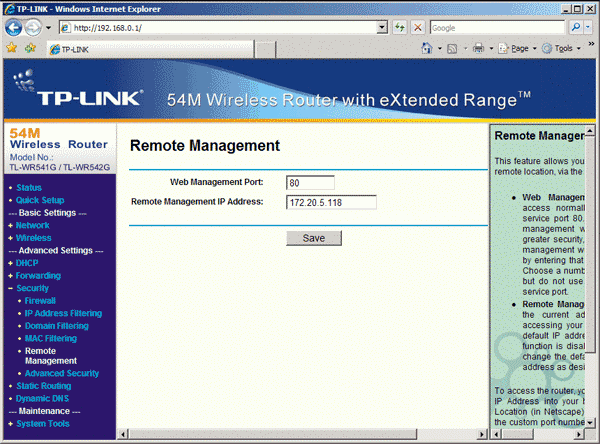Click help panel scrollbar up arrow
Image resolution: width=600 pixels, height=444 pixels.
[x=590, y=131]
